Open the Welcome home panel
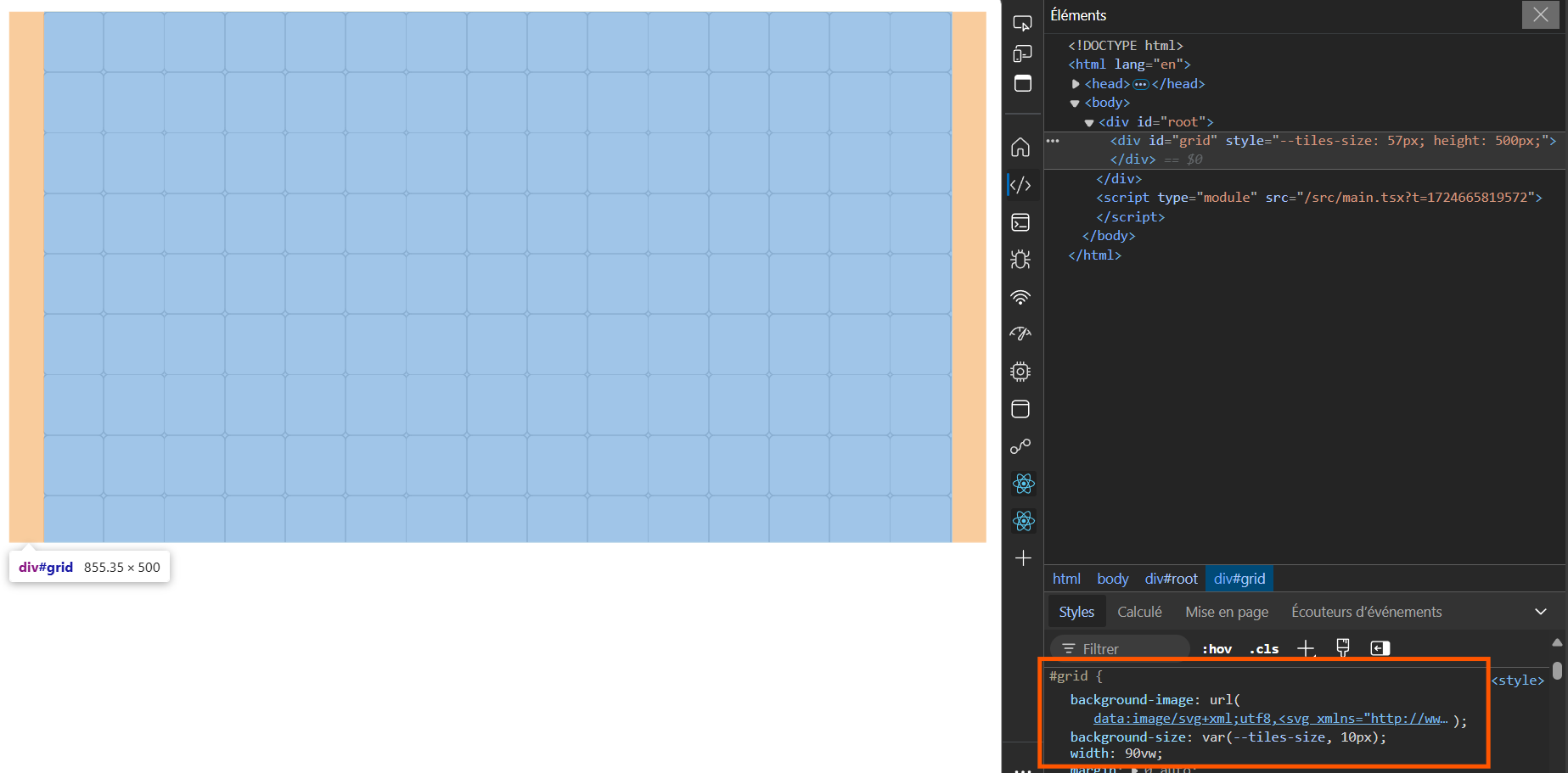Image resolution: width=1568 pixels, height=773 pixels. pos(1020,148)
